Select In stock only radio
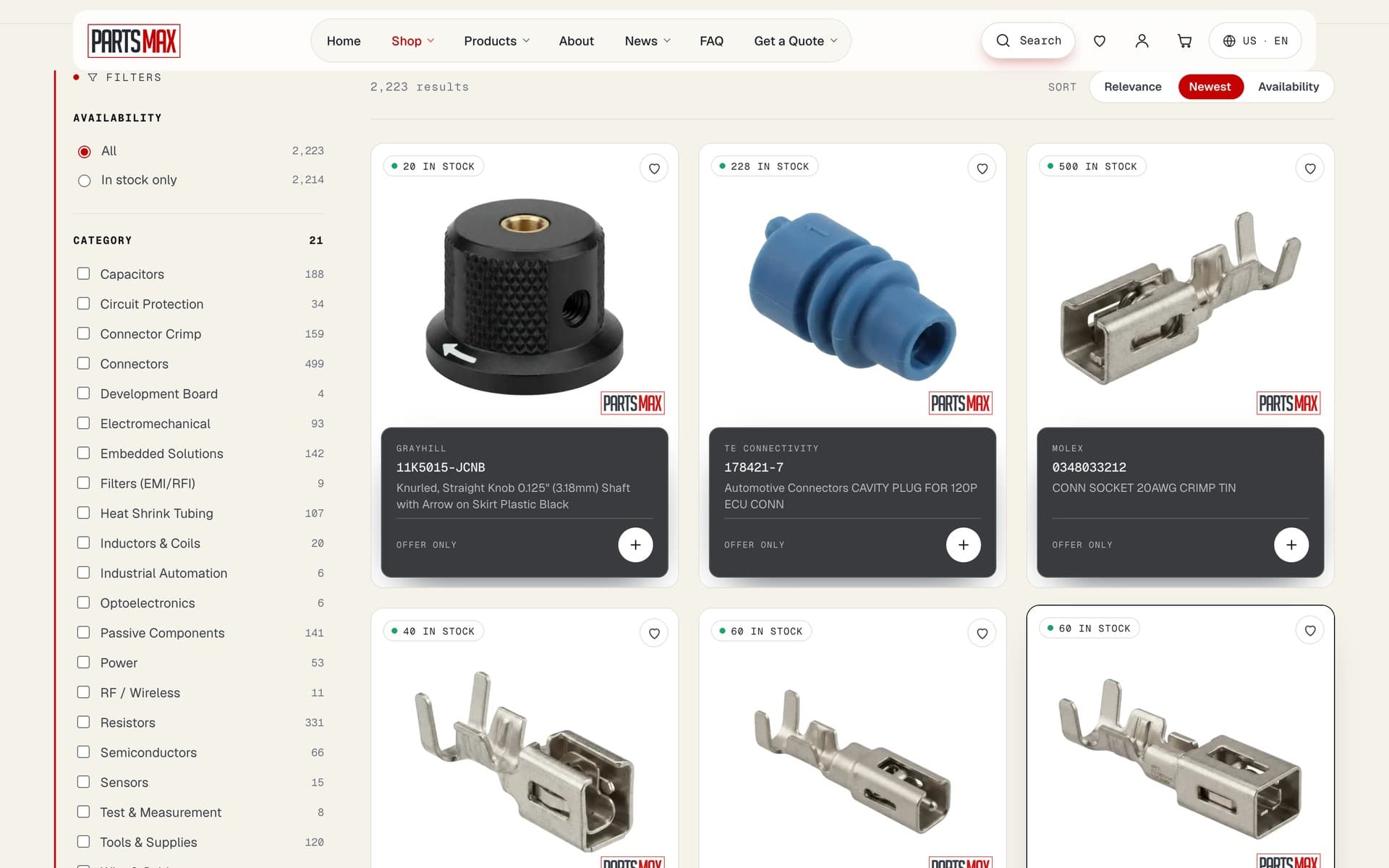Image resolution: width=1389 pixels, height=868 pixels. coord(85,180)
